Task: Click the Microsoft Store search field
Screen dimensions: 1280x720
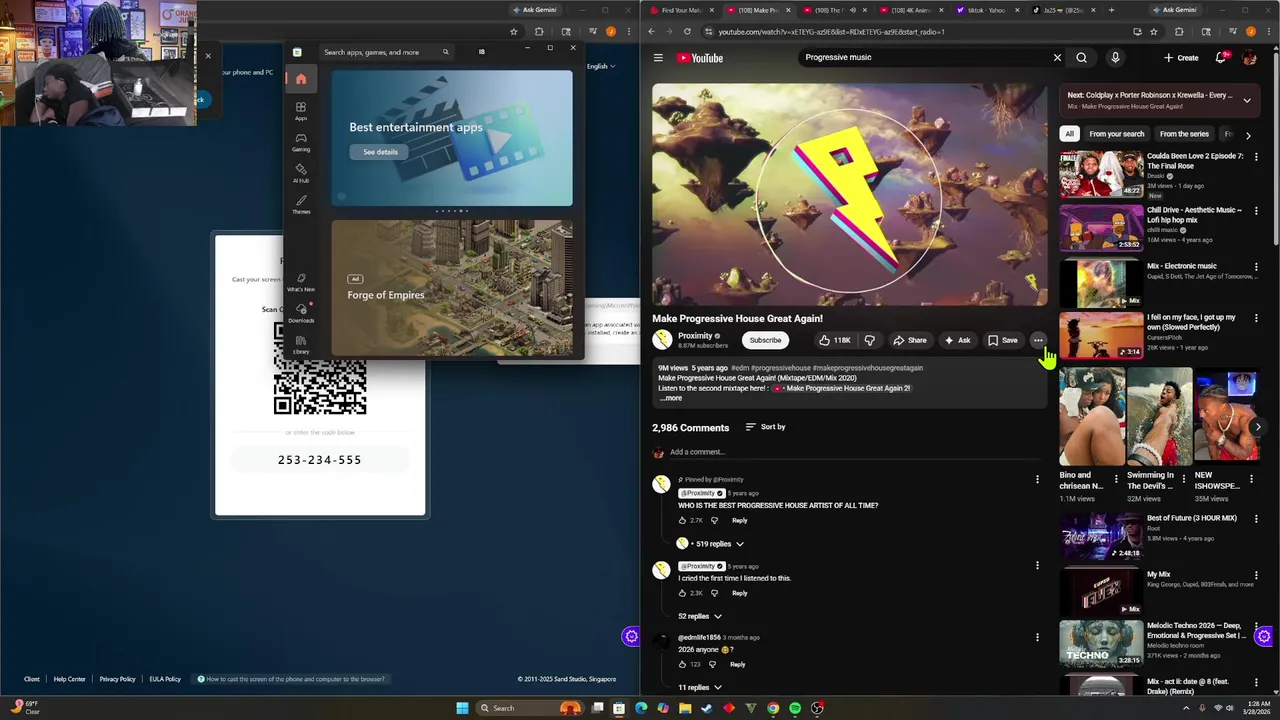Action: [386, 52]
